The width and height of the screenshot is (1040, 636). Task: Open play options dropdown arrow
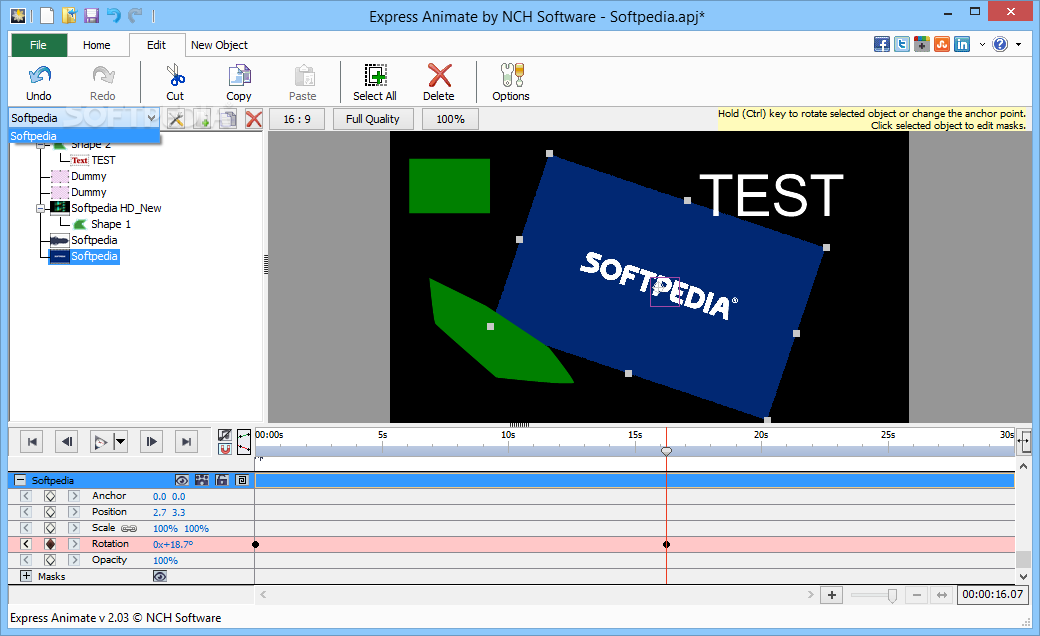coord(120,442)
